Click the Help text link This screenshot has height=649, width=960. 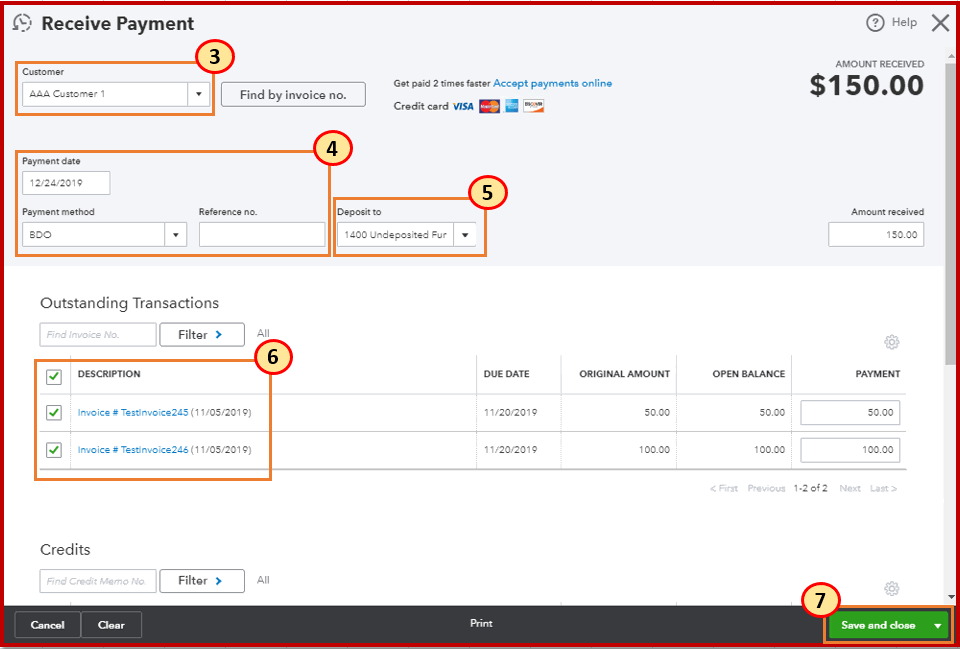pos(904,23)
